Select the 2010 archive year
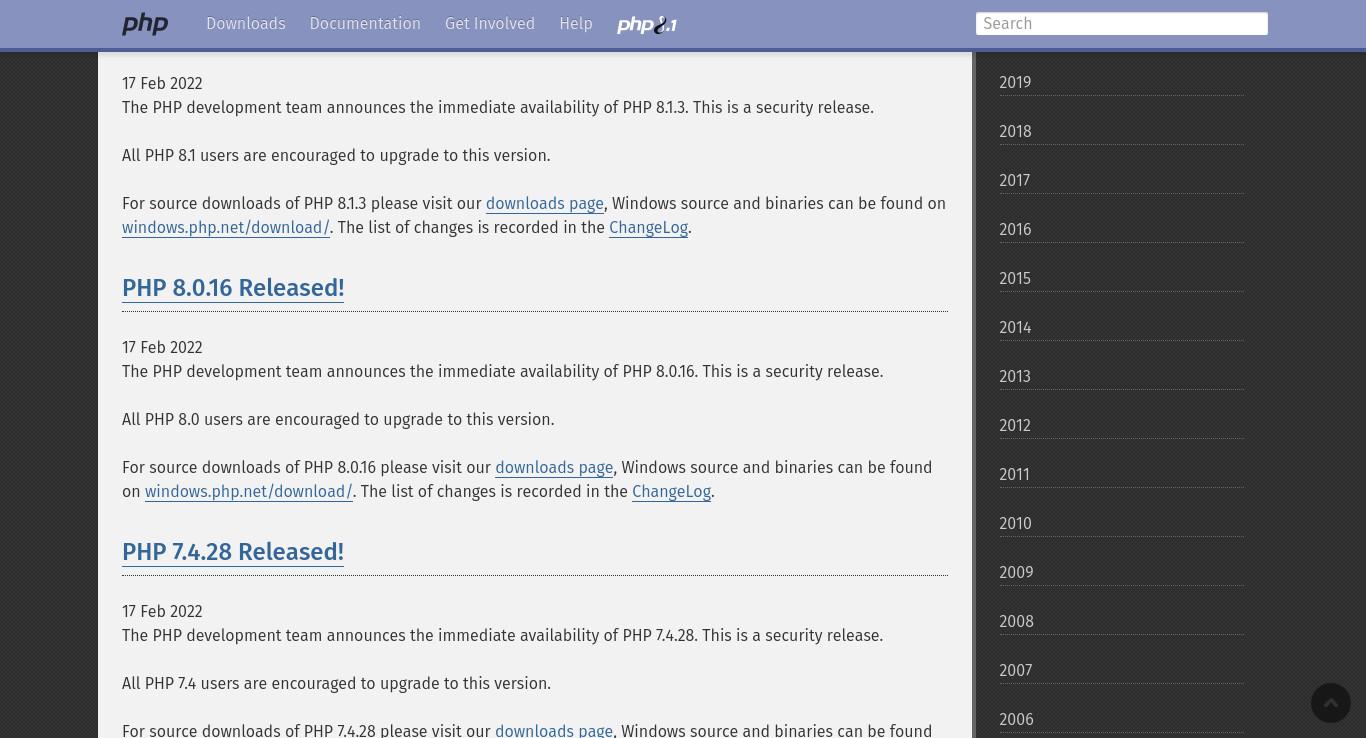1366x738 pixels. coord(1122,524)
